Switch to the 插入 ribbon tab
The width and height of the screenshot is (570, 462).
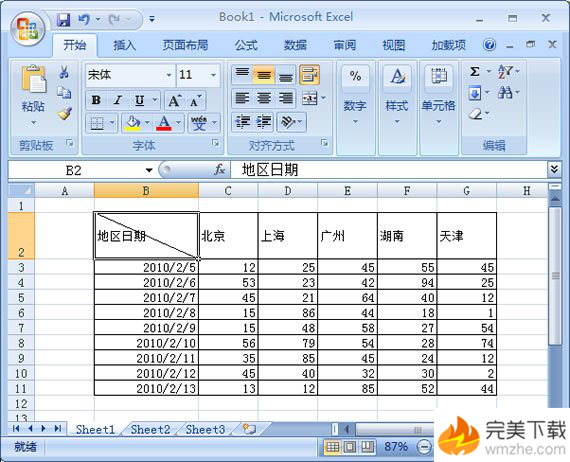click(x=125, y=45)
